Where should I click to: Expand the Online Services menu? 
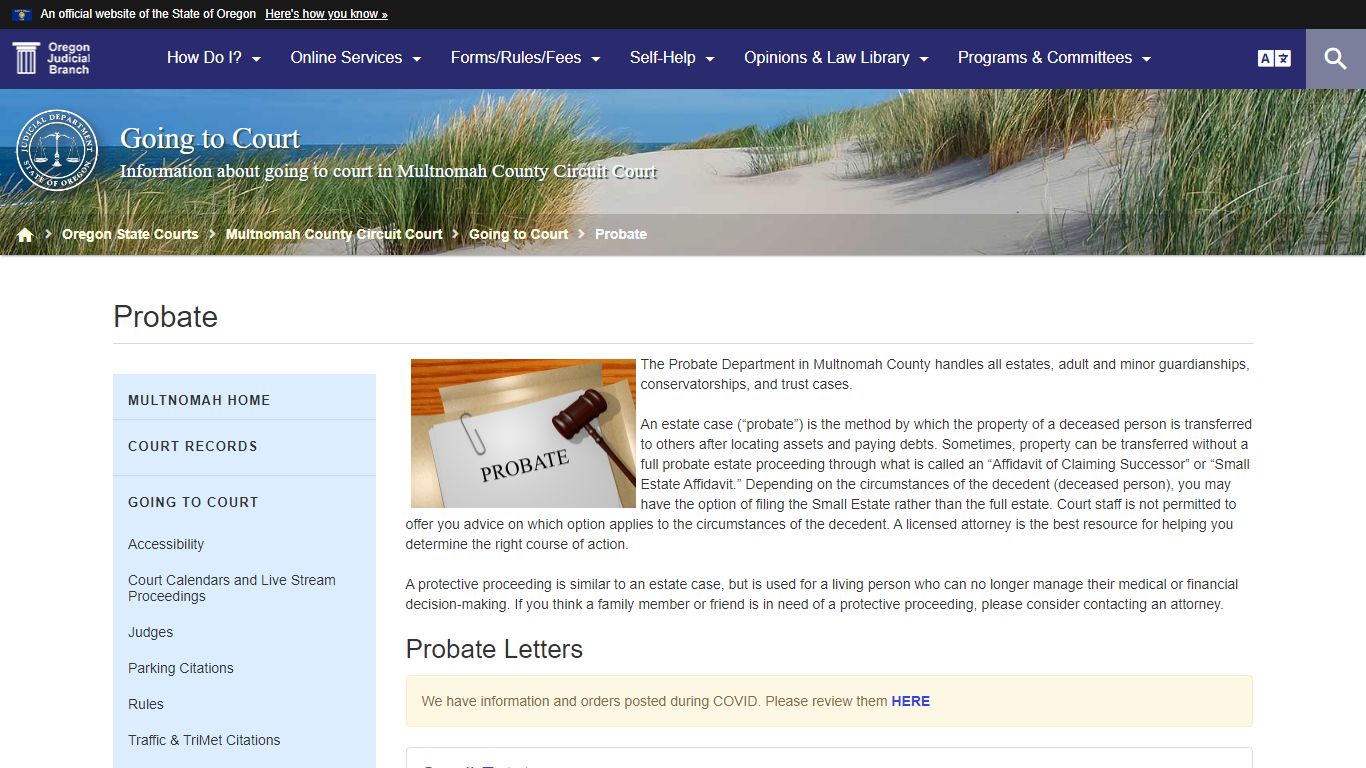[356, 58]
